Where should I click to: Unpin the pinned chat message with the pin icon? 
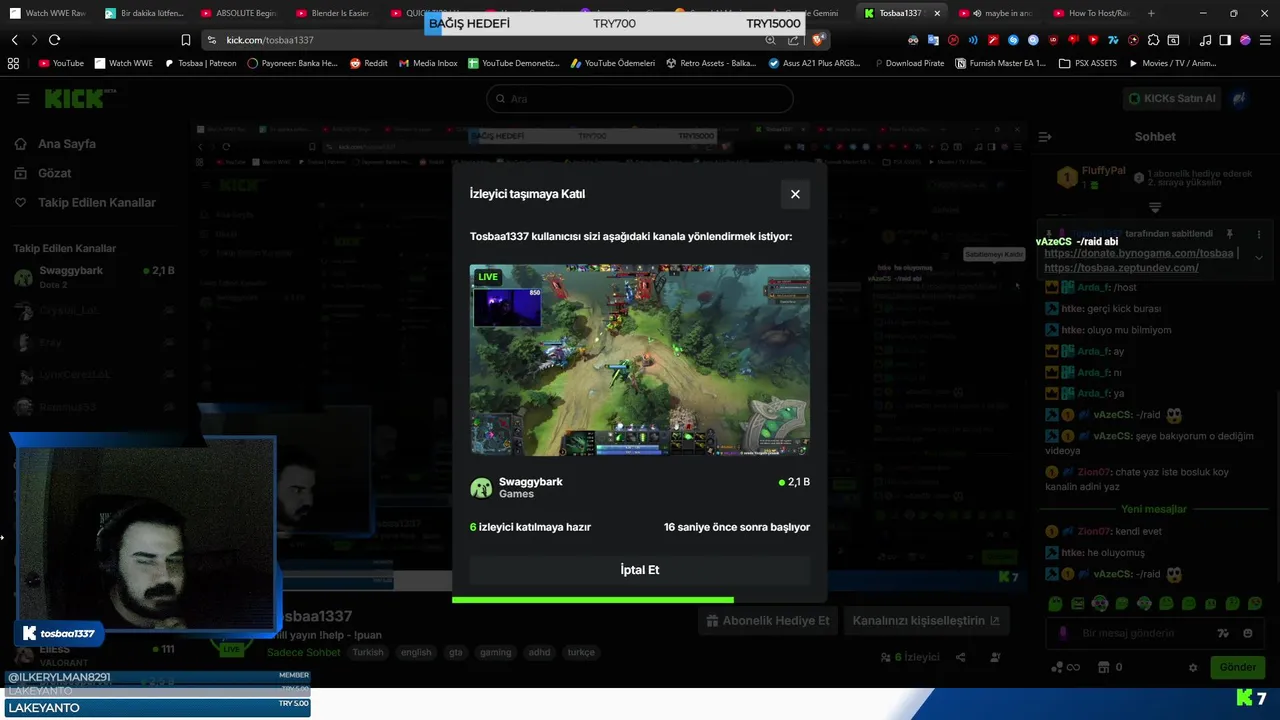click(x=1230, y=234)
